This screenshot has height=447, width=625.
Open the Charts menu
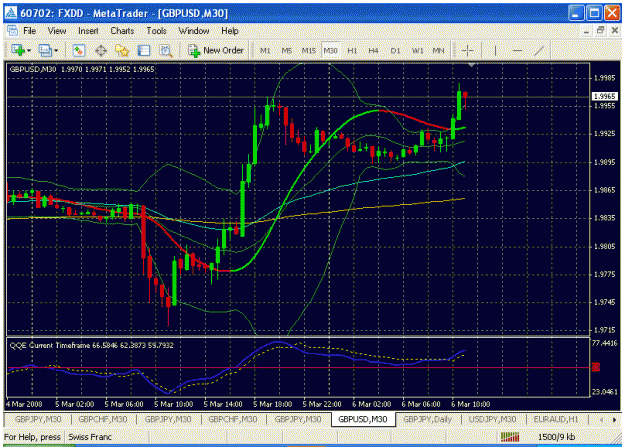pos(122,31)
